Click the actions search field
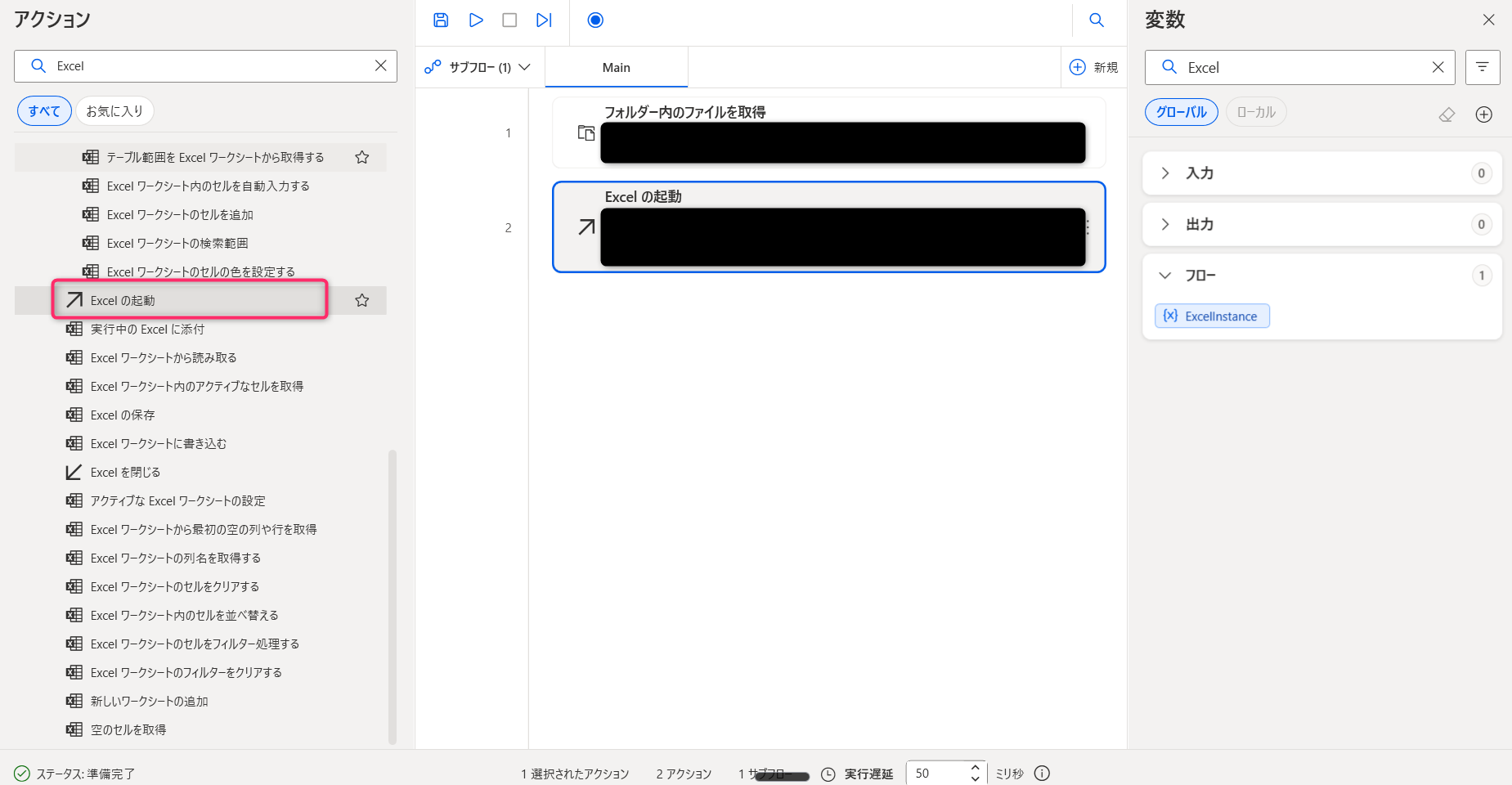The width and height of the screenshot is (1512, 785). tap(205, 66)
